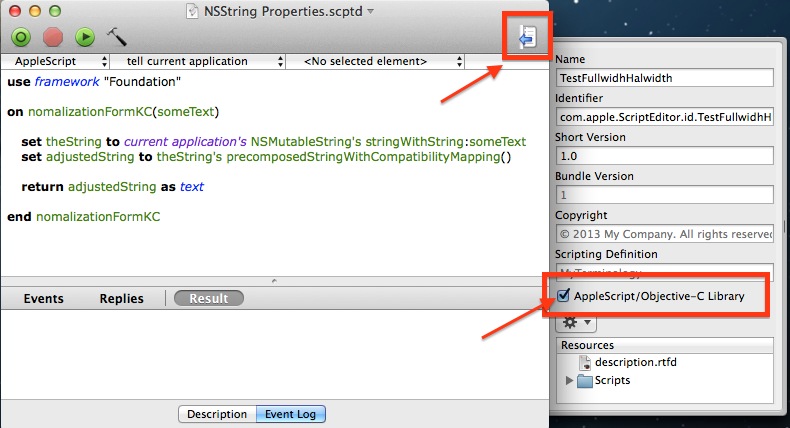Click the 'use framework "Foundation"' line
This screenshot has height=428, width=790.
[94, 82]
